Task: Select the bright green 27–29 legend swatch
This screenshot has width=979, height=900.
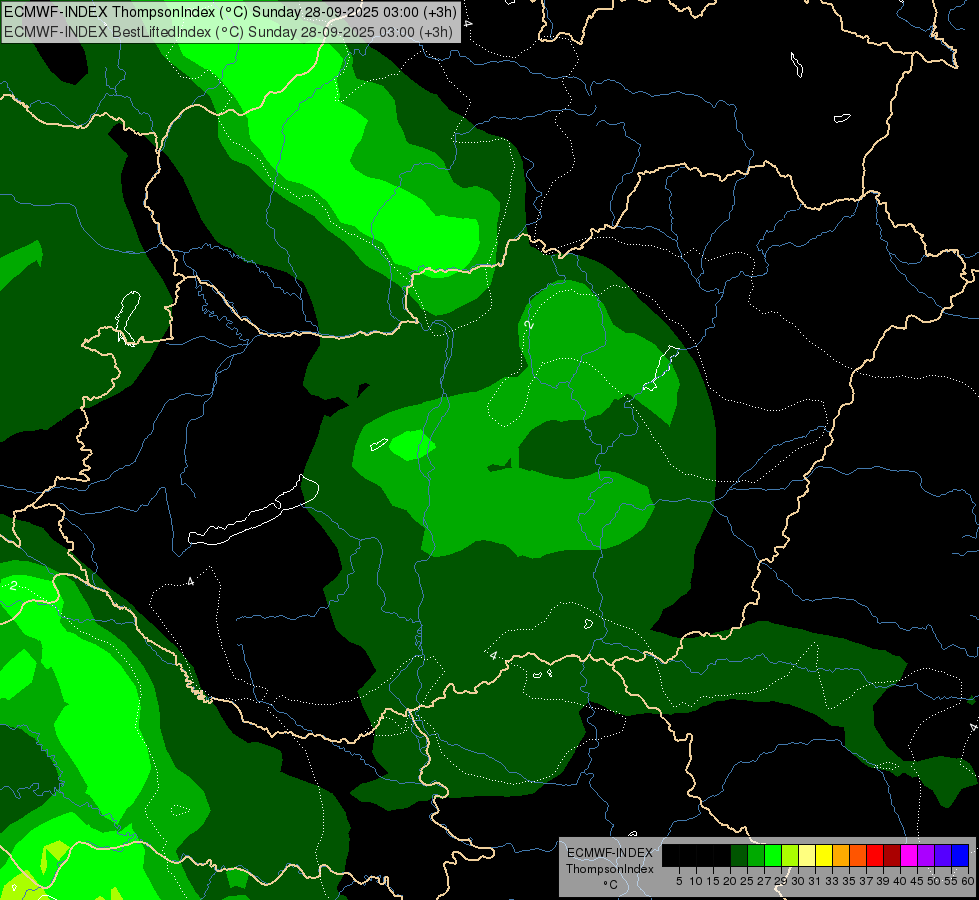Action: point(773,855)
